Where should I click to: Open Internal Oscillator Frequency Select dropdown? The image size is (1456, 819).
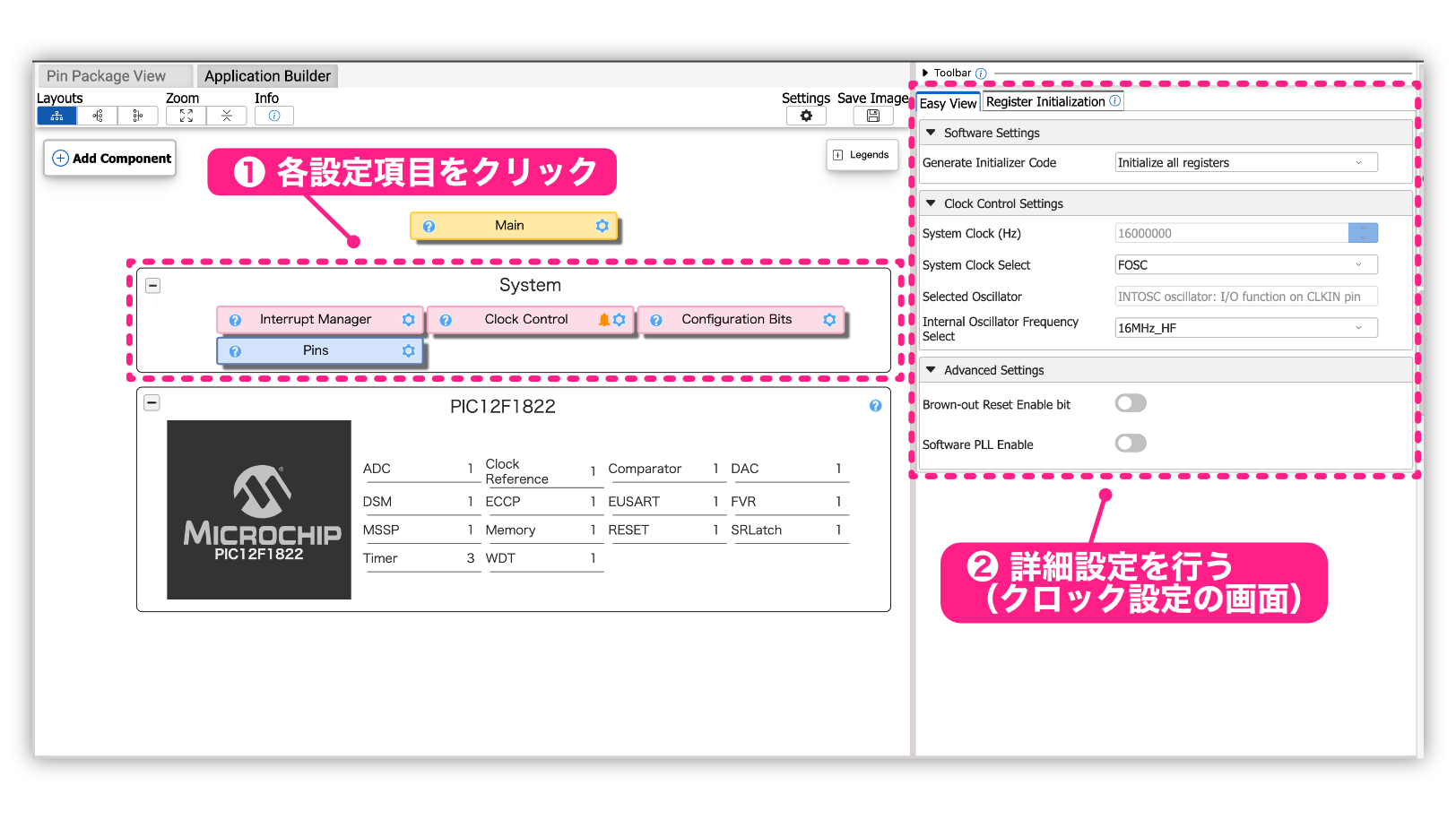point(1246,328)
